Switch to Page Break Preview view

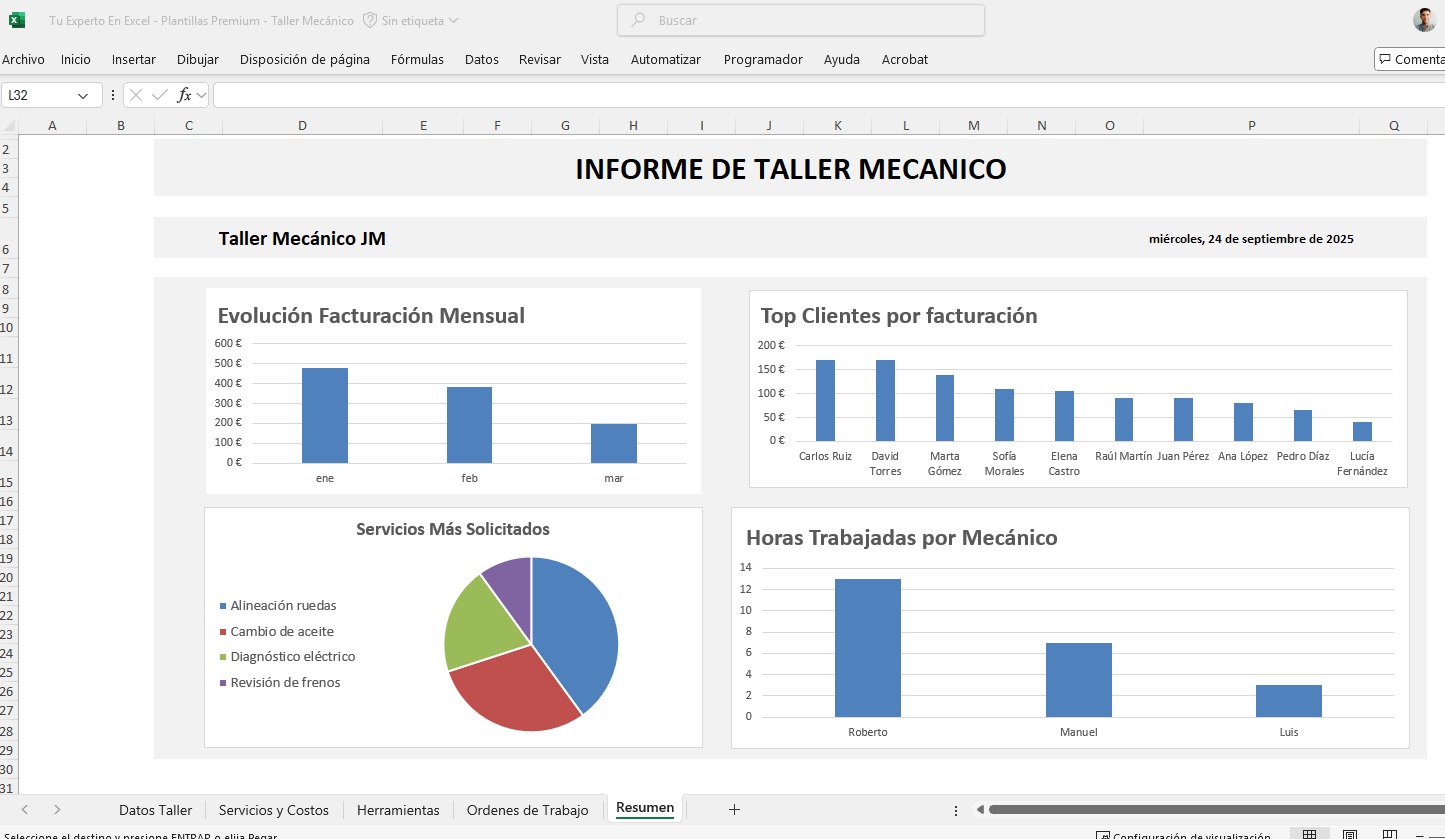coord(1388,835)
